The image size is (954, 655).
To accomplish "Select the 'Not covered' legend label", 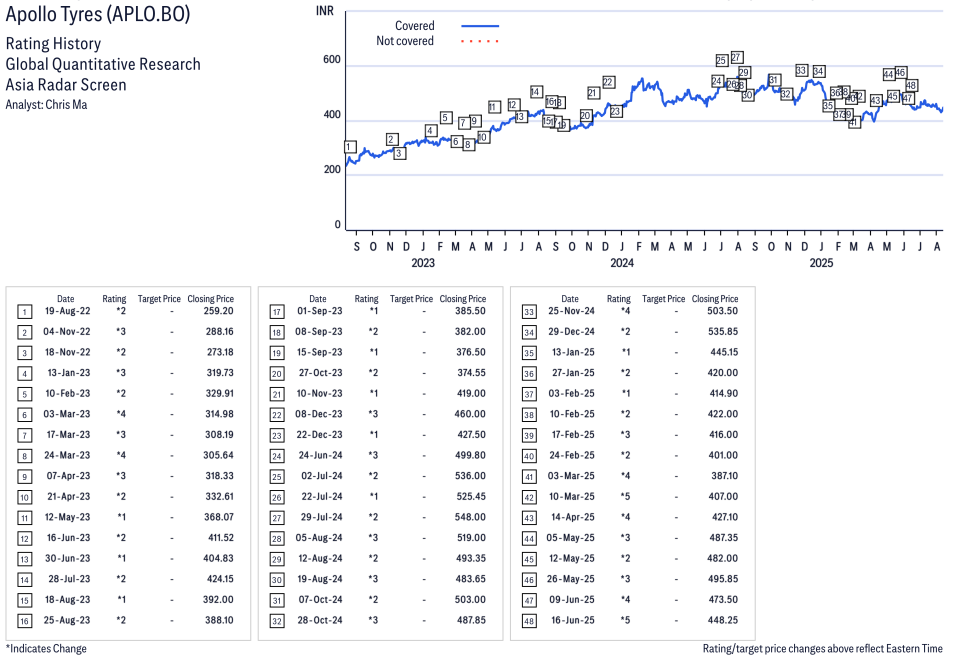I will pyautogui.click(x=405, y=41).
